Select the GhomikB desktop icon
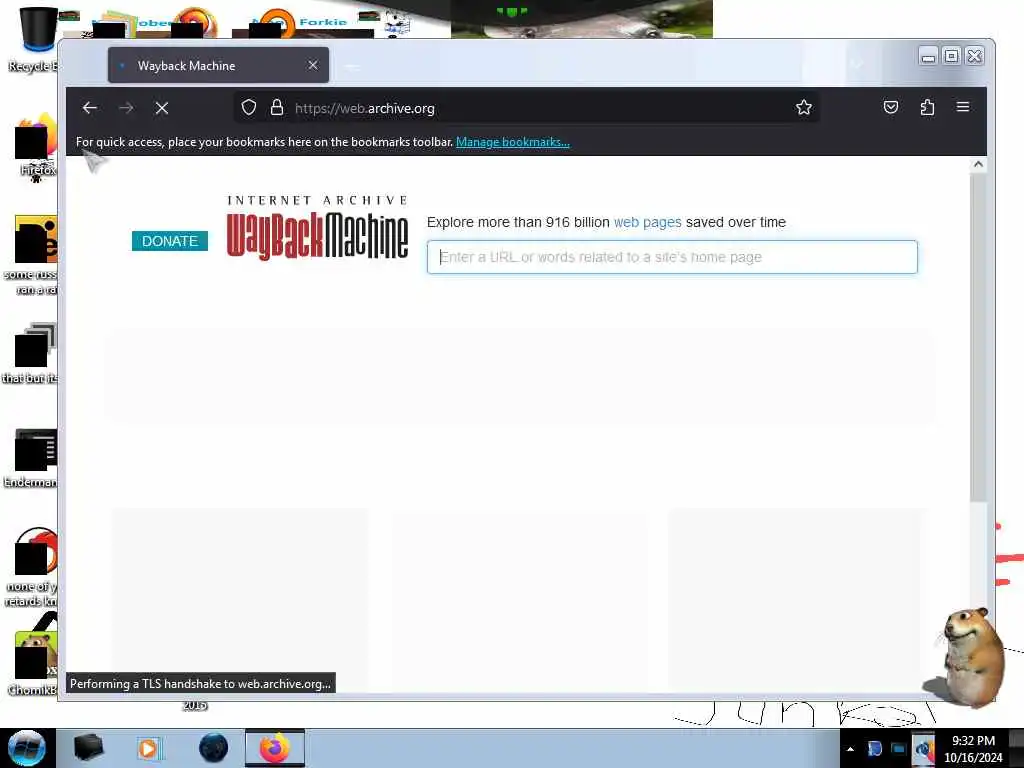1024x768 pixels. coord(33,663)
